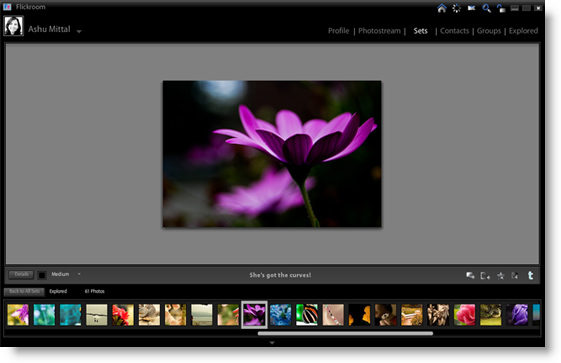The width and height of the screenshot is (561, 363).
Task: Open the search magnifier icon
Action: [x=486, y=8]
